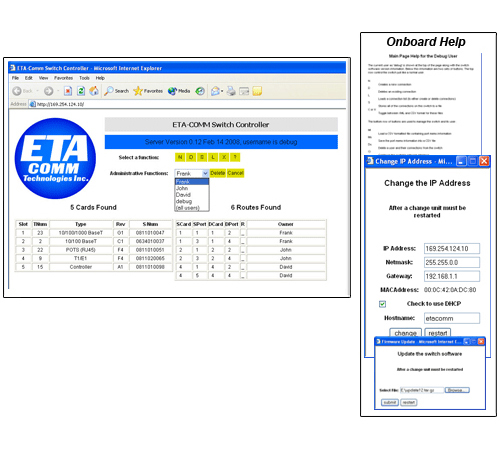Click Select File path field in Firmware Update
Image resolution: width=500 pixels, height=452 pixels.
422,390
